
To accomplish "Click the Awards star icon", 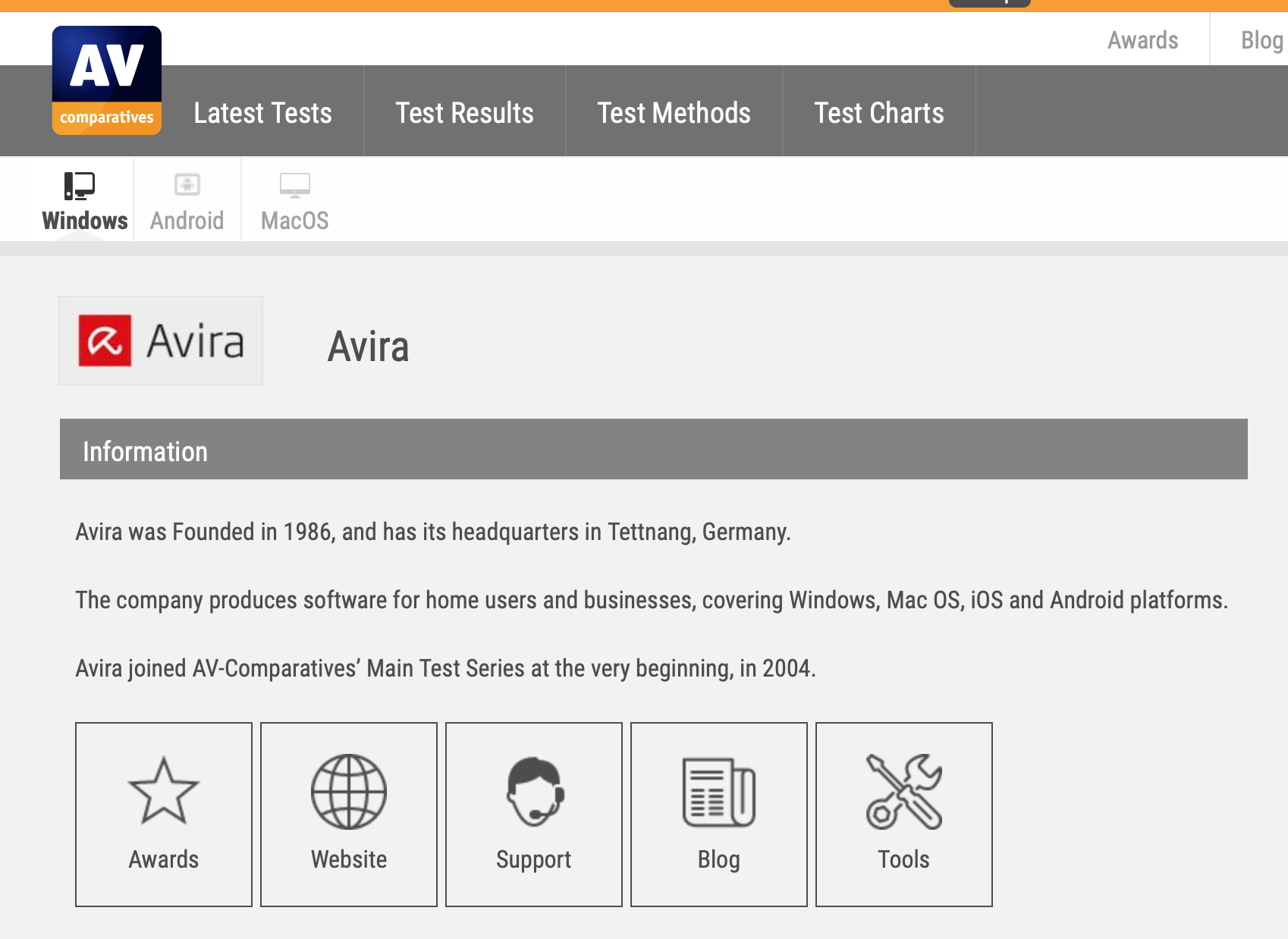I will pyautogui.click(x=164, y=791).
